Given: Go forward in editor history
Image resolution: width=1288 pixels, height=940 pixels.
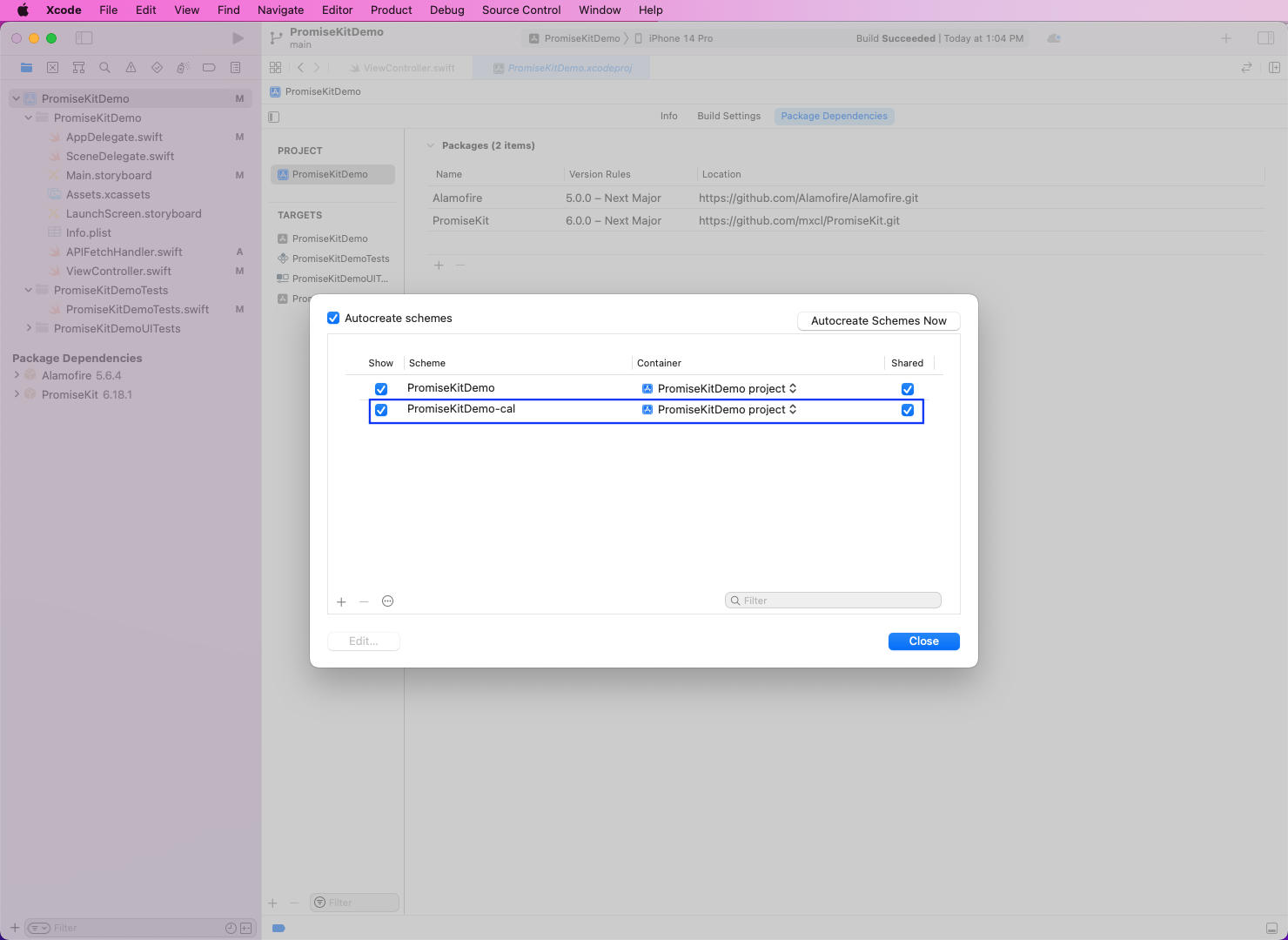Looking at the screenshot, I should (317, 67).
